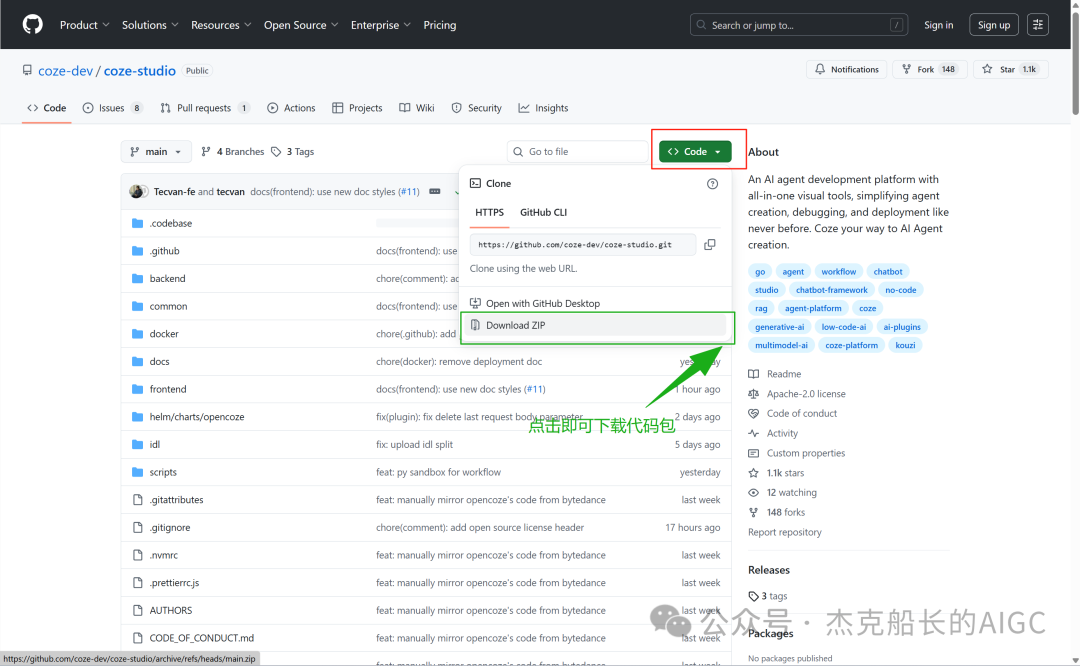Star the coze-studio repository
Image resolution: width=1080 pixels, height=666 pixels.
point(1010,70)
